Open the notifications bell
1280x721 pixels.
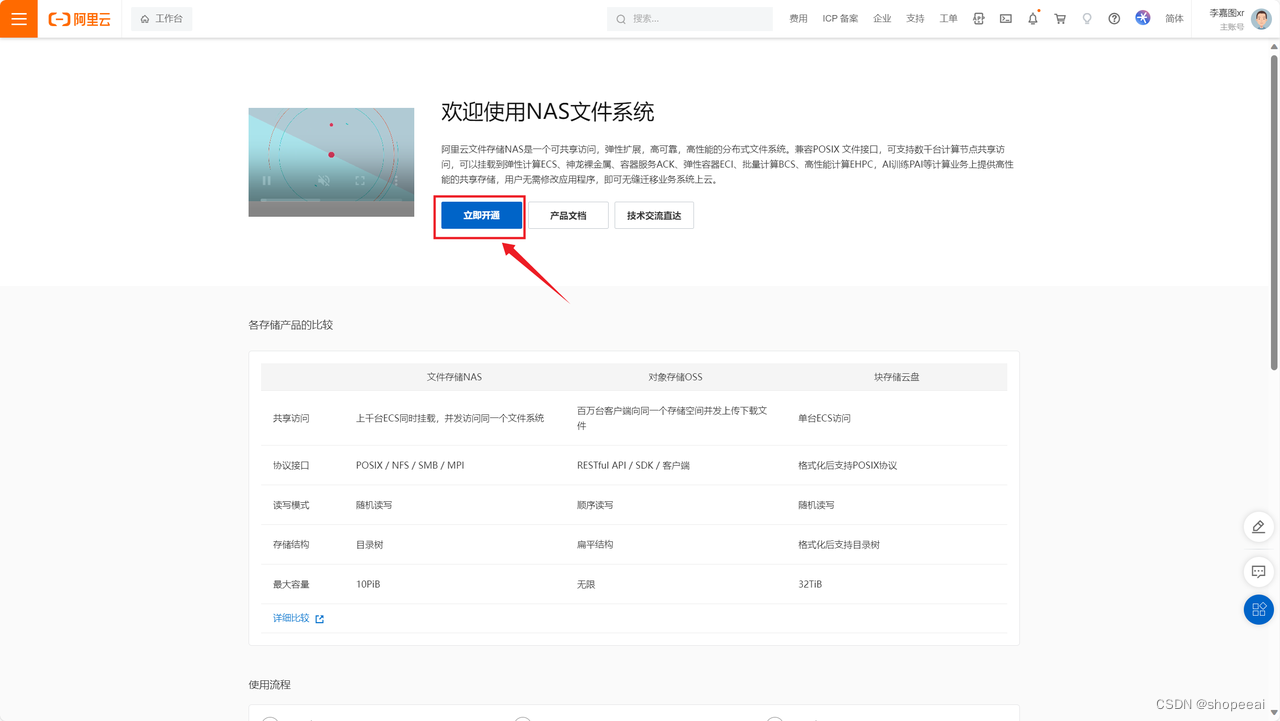(x=1033, y=19)
